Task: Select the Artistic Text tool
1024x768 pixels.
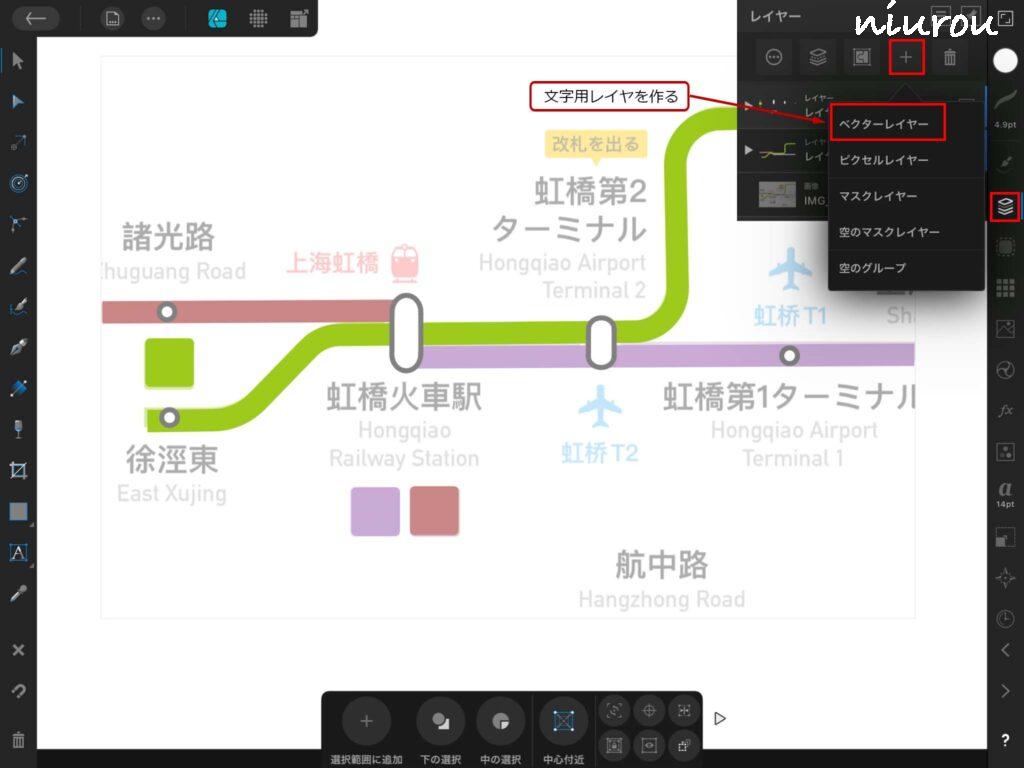Action: 18,552
